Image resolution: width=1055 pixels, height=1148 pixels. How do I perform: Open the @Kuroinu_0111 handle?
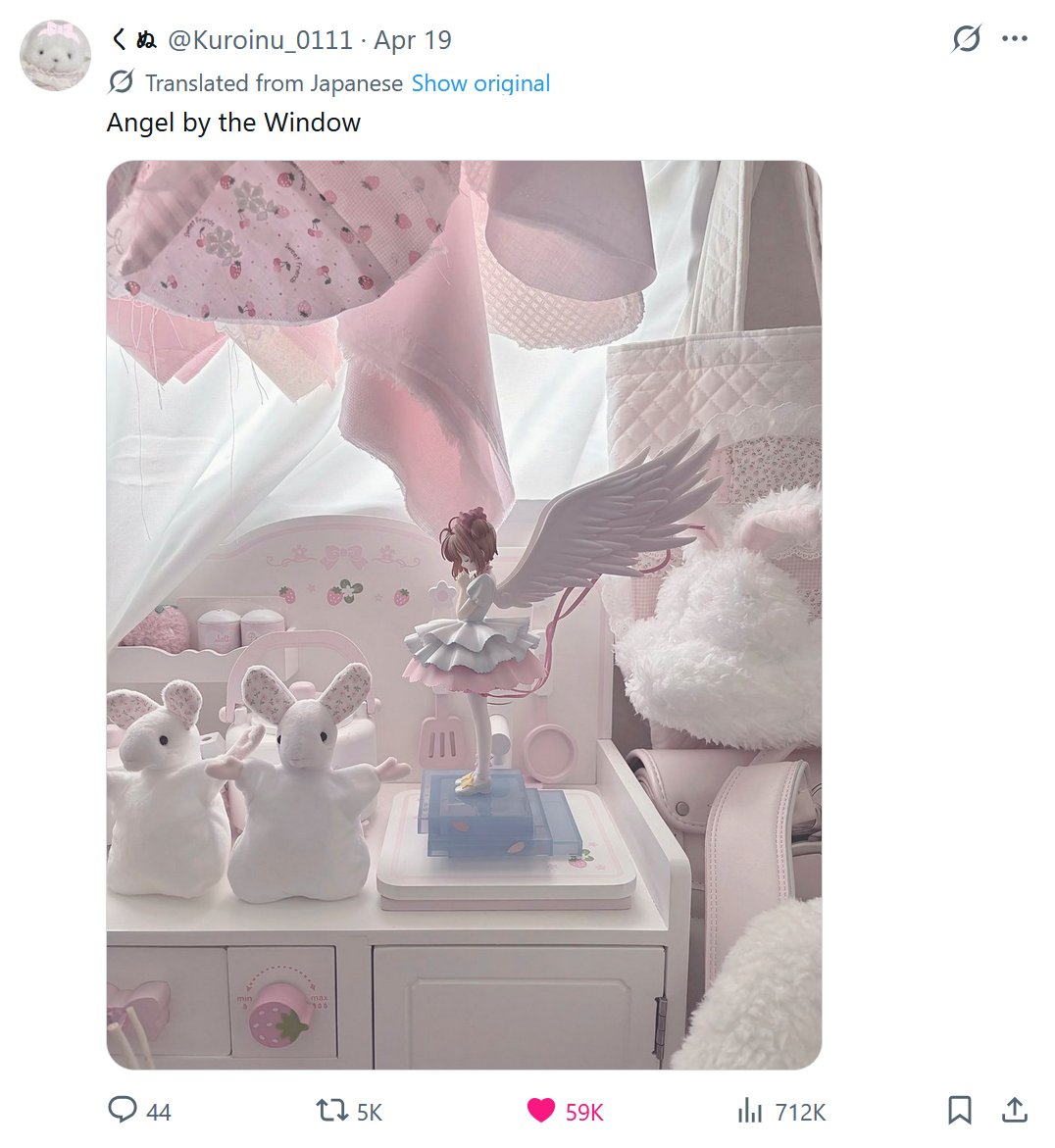260,39
